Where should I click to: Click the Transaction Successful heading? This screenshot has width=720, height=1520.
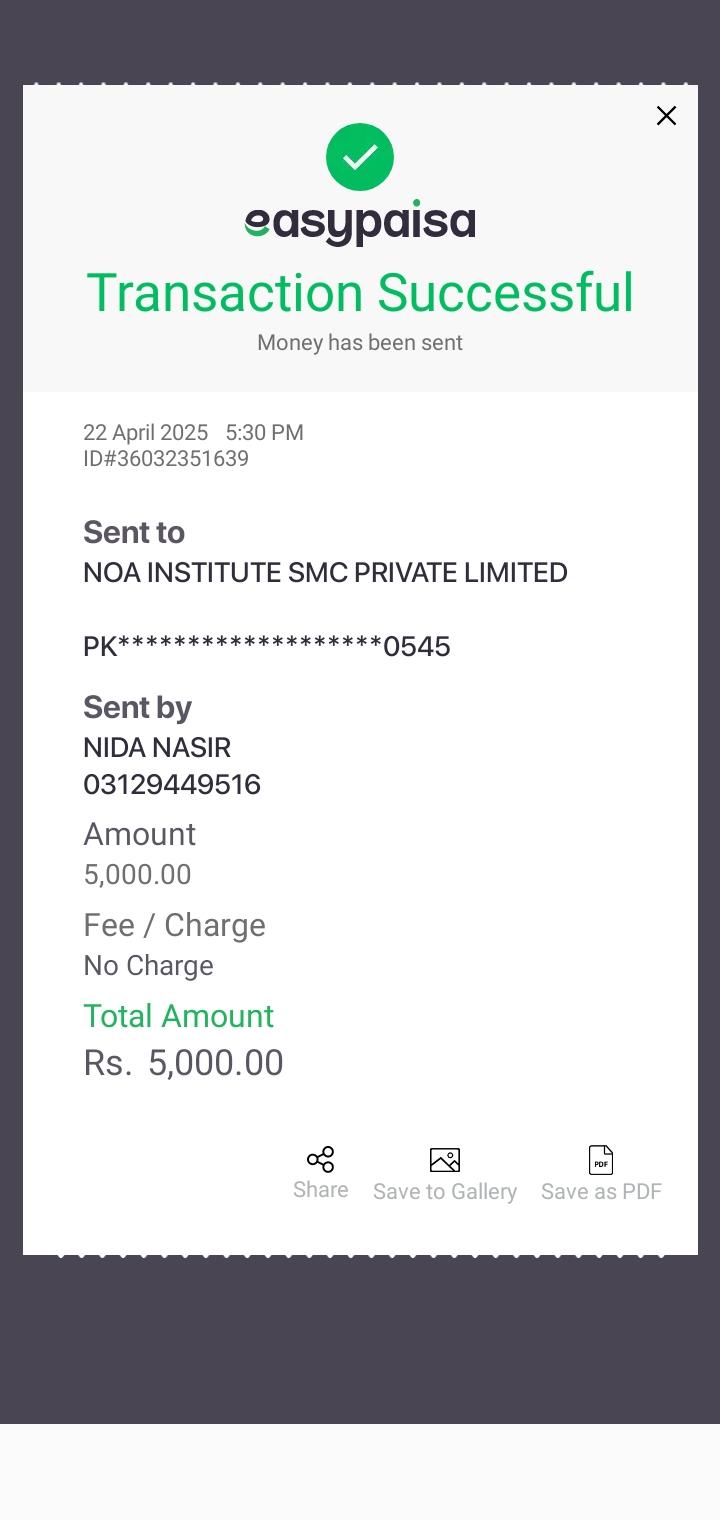(360, 293)
